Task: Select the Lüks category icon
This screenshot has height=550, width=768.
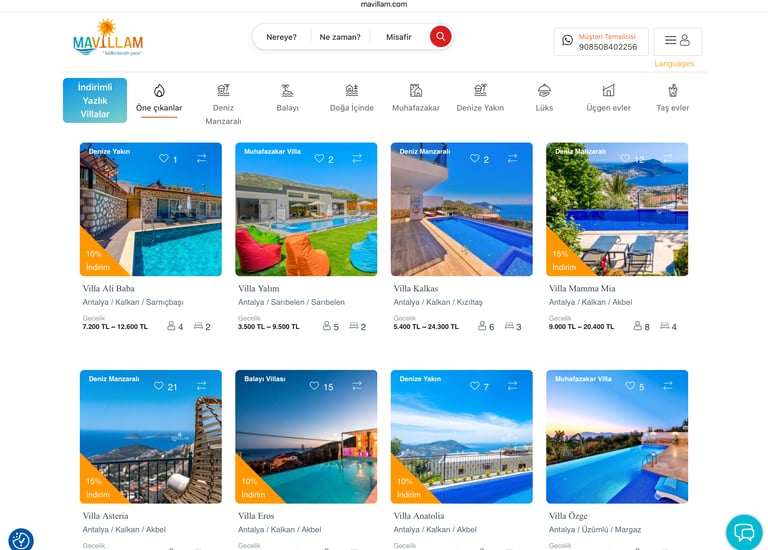Action: [x=544, y=91]
